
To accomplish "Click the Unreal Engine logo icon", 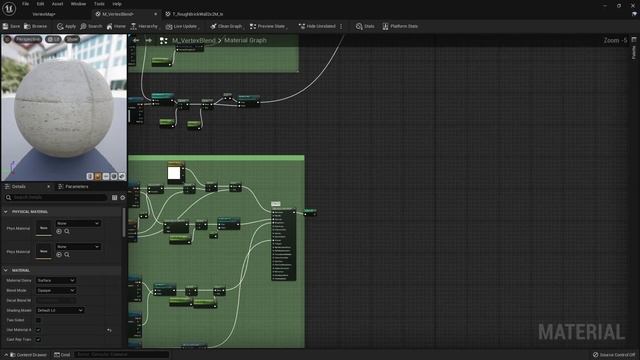I will [9, 8].
